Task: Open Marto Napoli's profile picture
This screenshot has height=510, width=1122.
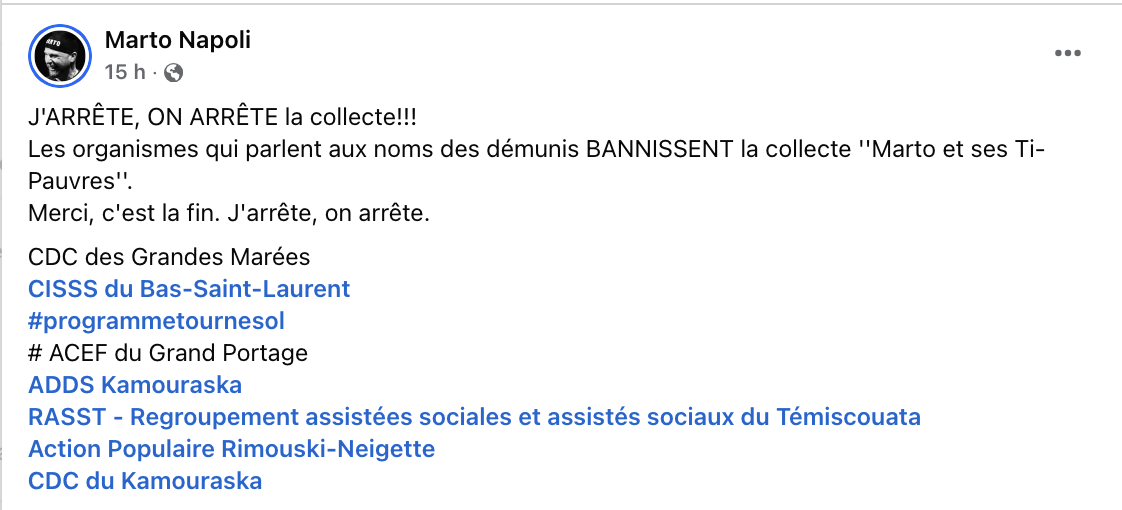Action: tap(60, 56)
